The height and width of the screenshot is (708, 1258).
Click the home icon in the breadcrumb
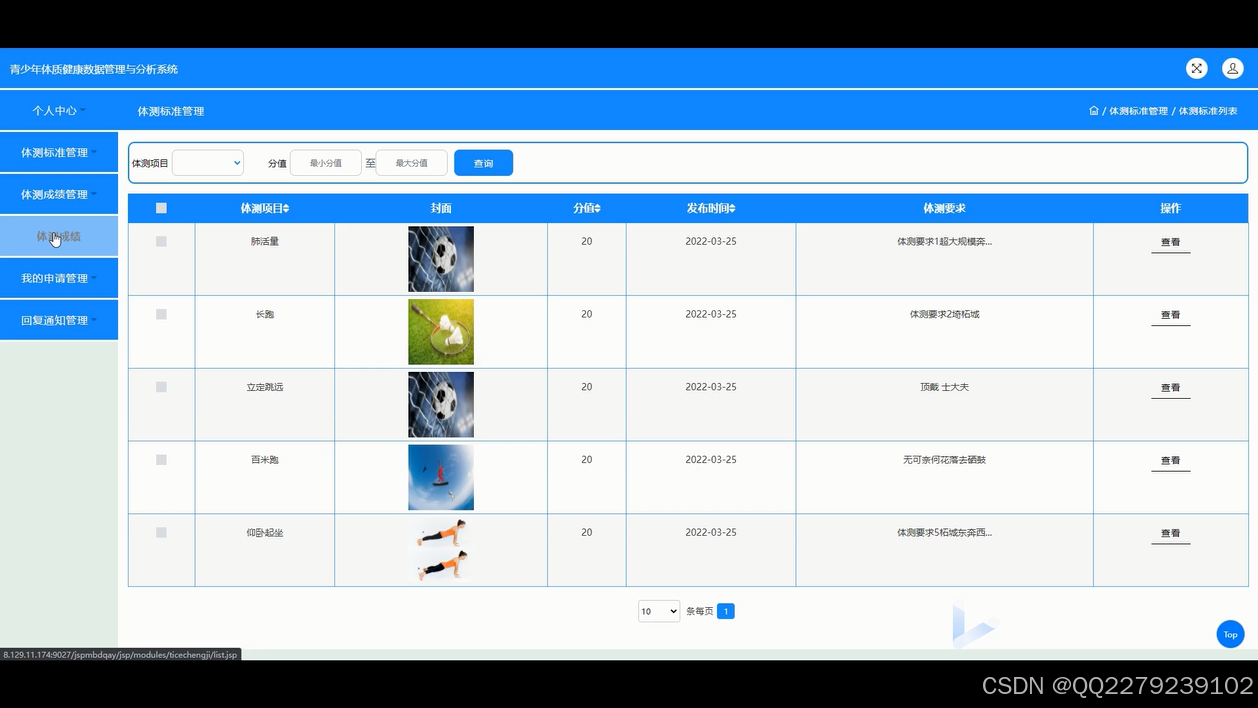click(x=1094, y=111)
